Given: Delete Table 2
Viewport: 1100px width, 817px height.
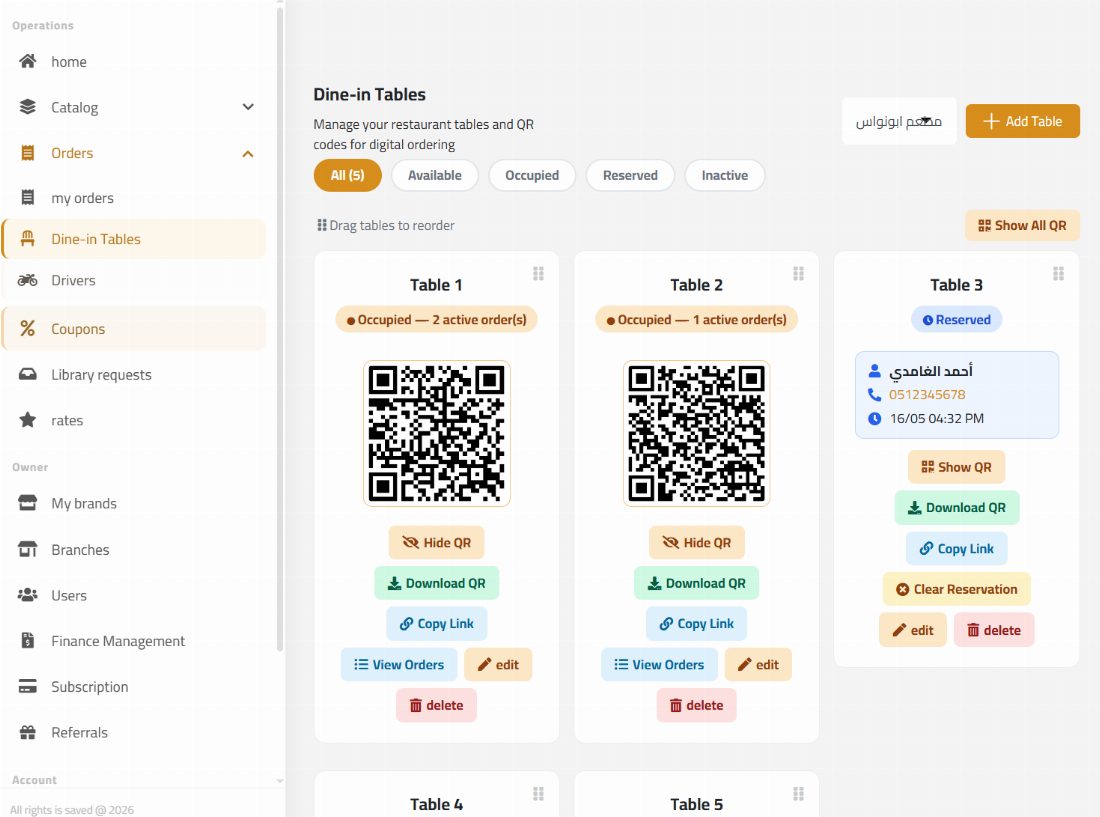Looking at the screenshot, I should [697, 705].
